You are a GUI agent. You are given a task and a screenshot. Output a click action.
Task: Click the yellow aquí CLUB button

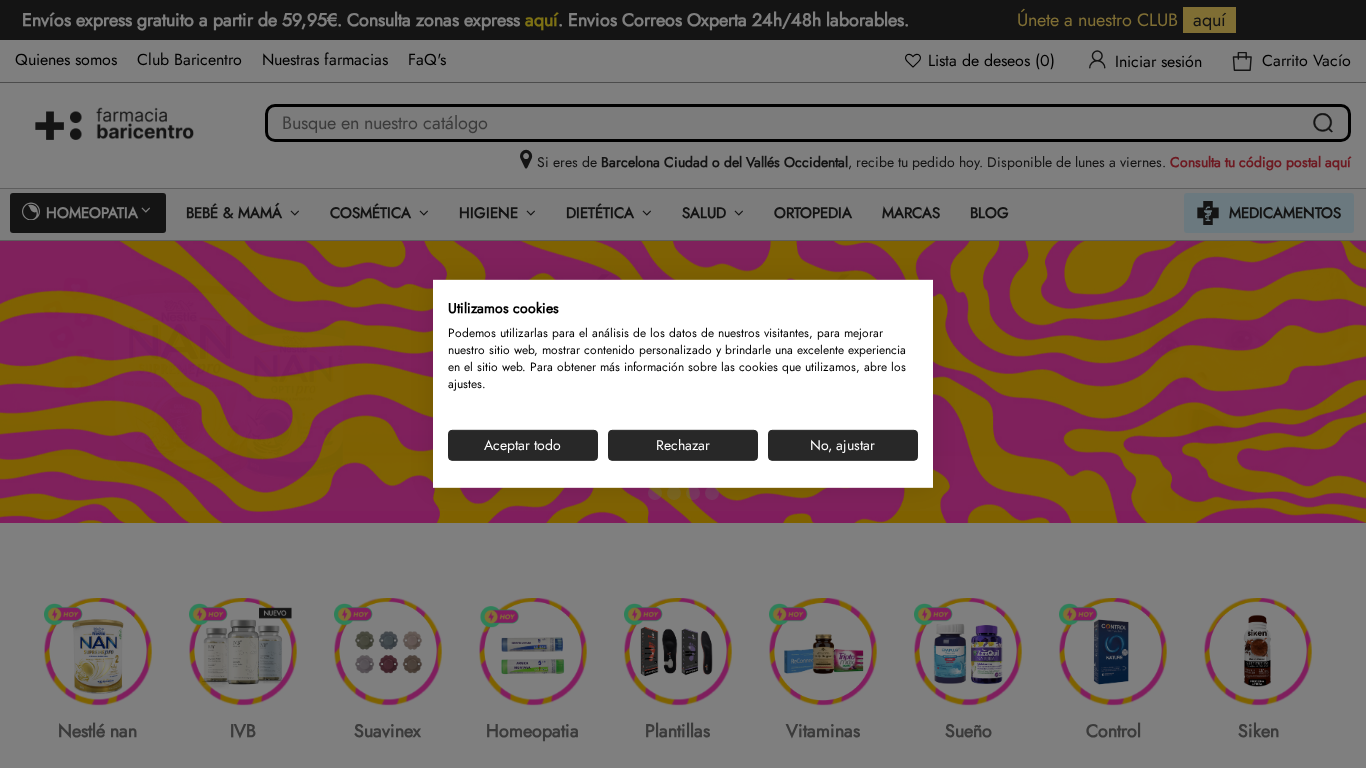[1209, 20]
